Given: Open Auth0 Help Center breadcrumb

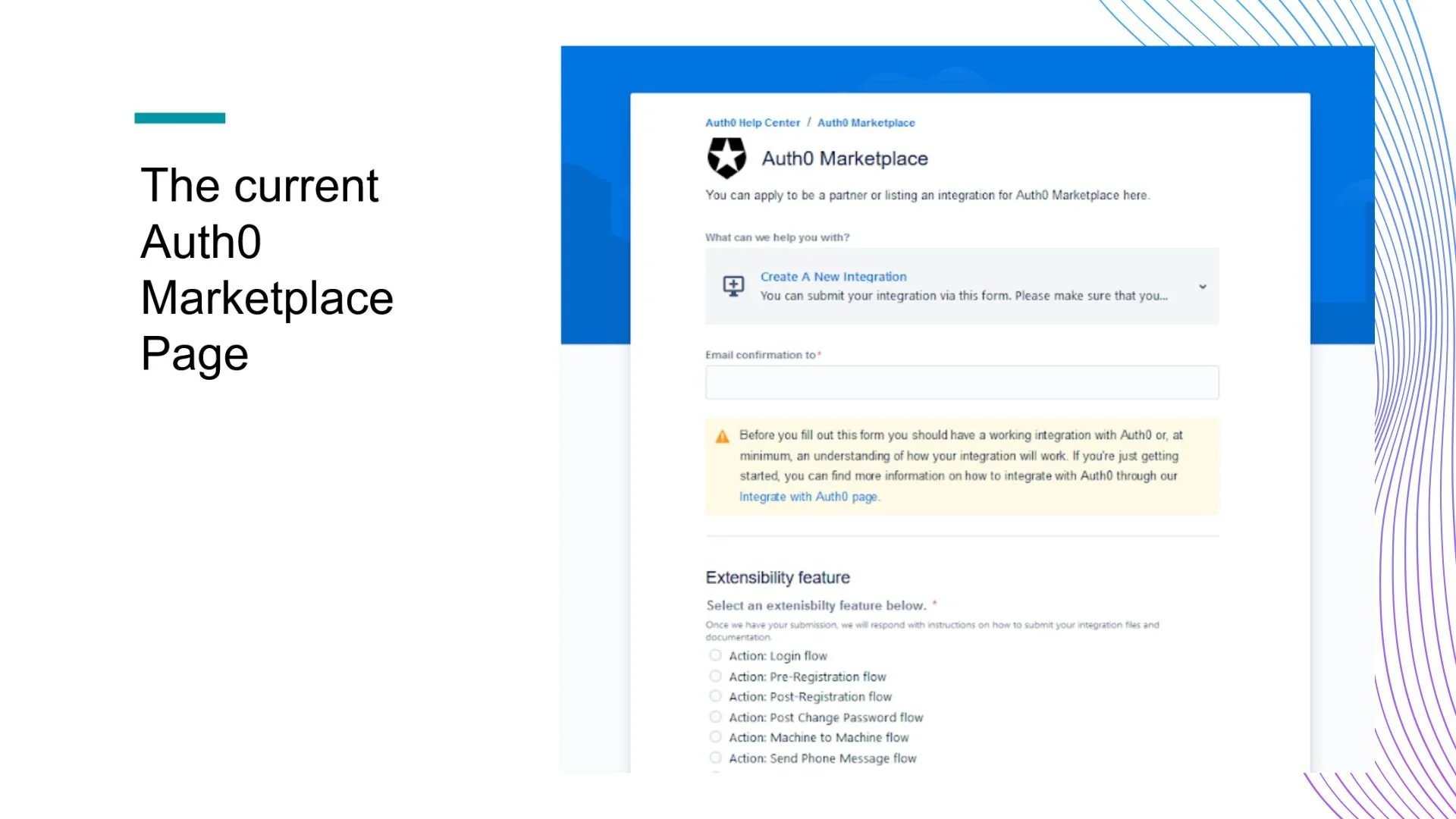Looking at the screenshot, I should [x=752, y=123].
